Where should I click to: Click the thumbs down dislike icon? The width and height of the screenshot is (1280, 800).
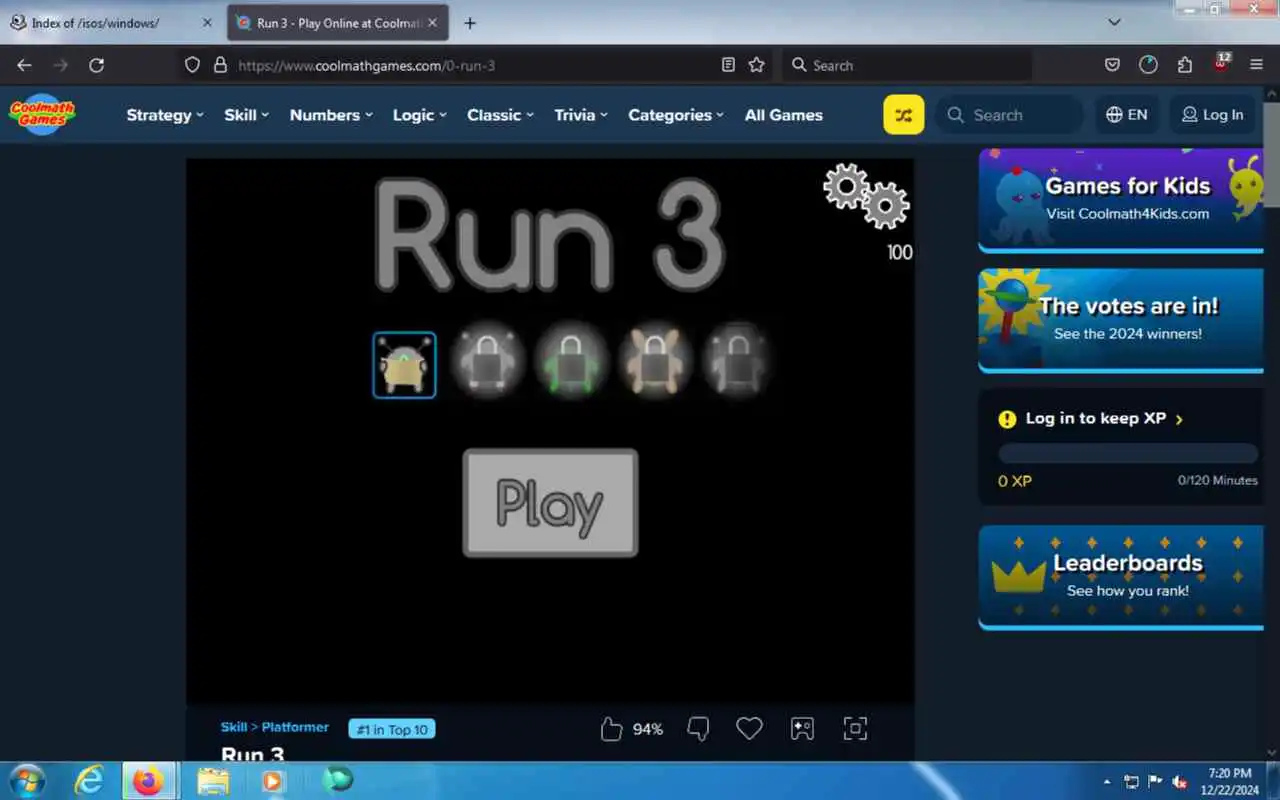pos(698,729)
